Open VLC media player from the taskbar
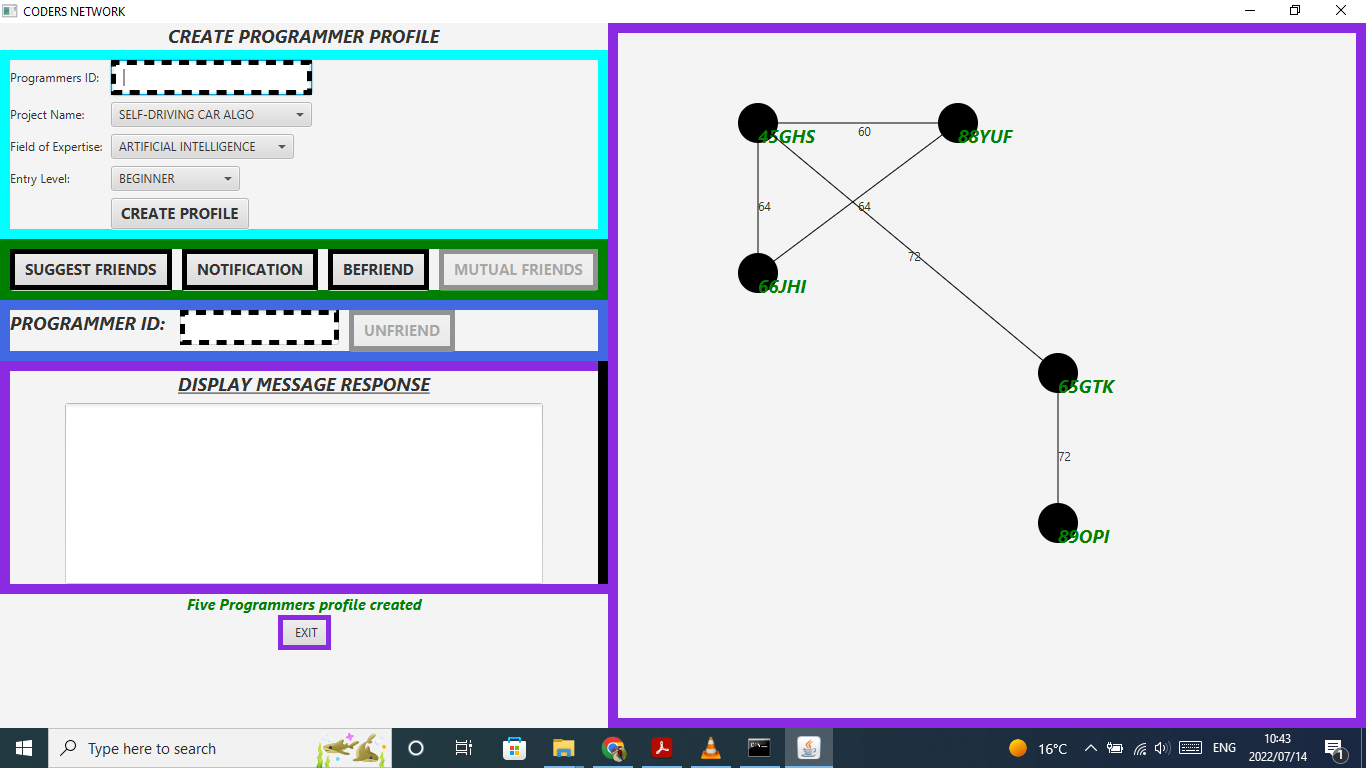The image size is (1366, 768). (x=710, y=748)
